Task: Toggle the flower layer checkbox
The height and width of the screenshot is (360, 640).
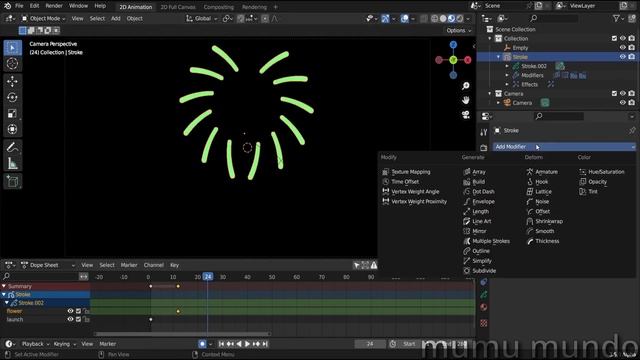Action: click(x=78, y=311)
